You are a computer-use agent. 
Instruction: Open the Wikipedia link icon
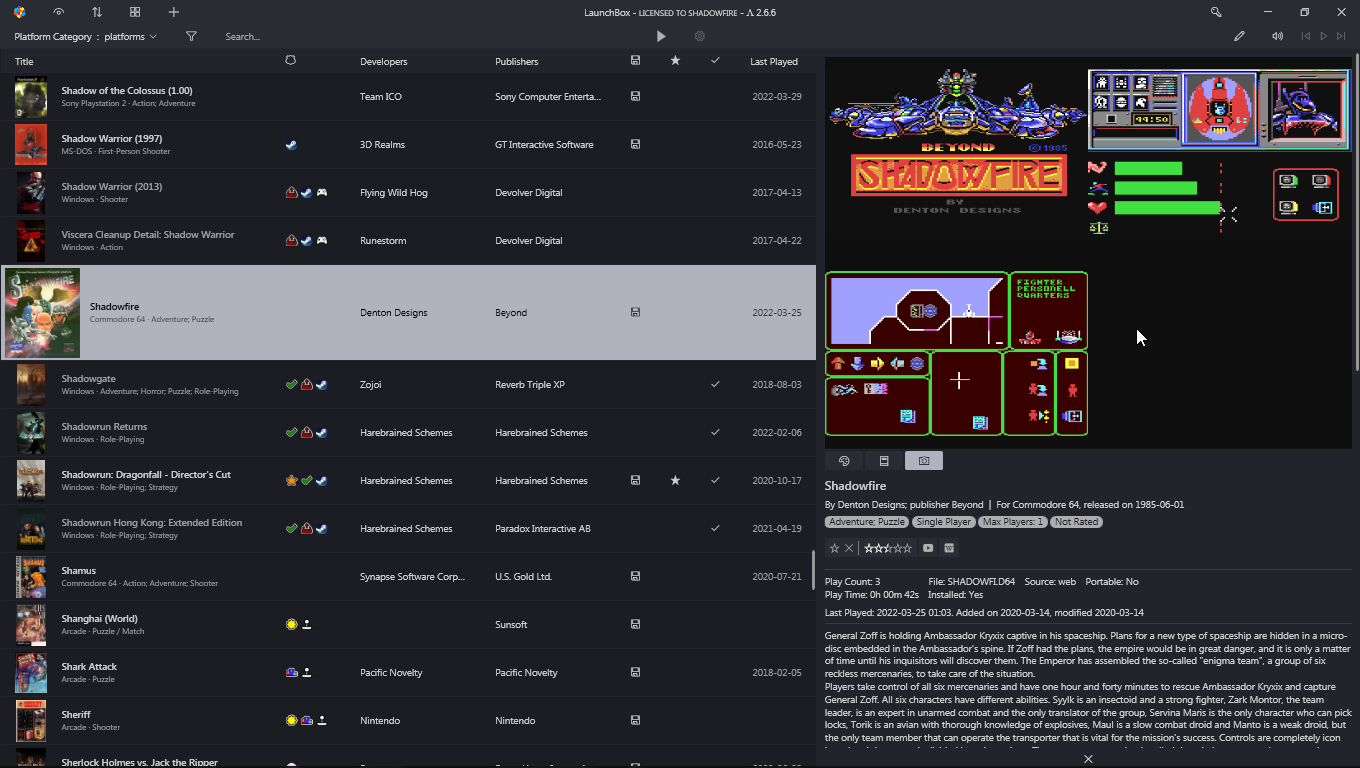pyautogui.click(x=949, y=548)
